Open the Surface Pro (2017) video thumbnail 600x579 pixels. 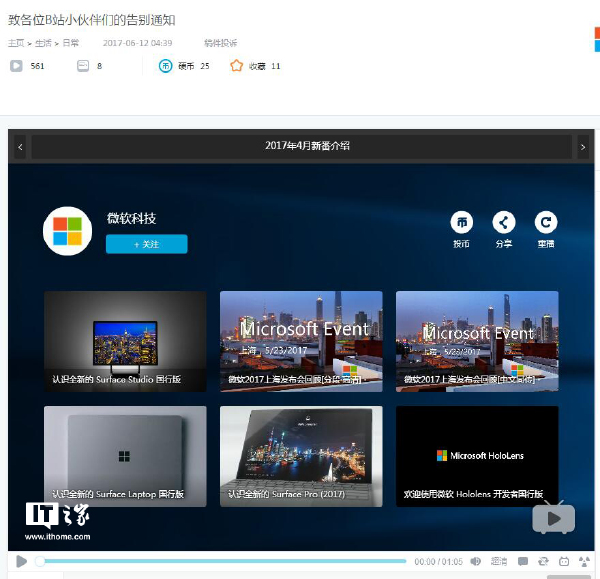tap(301, 457)
